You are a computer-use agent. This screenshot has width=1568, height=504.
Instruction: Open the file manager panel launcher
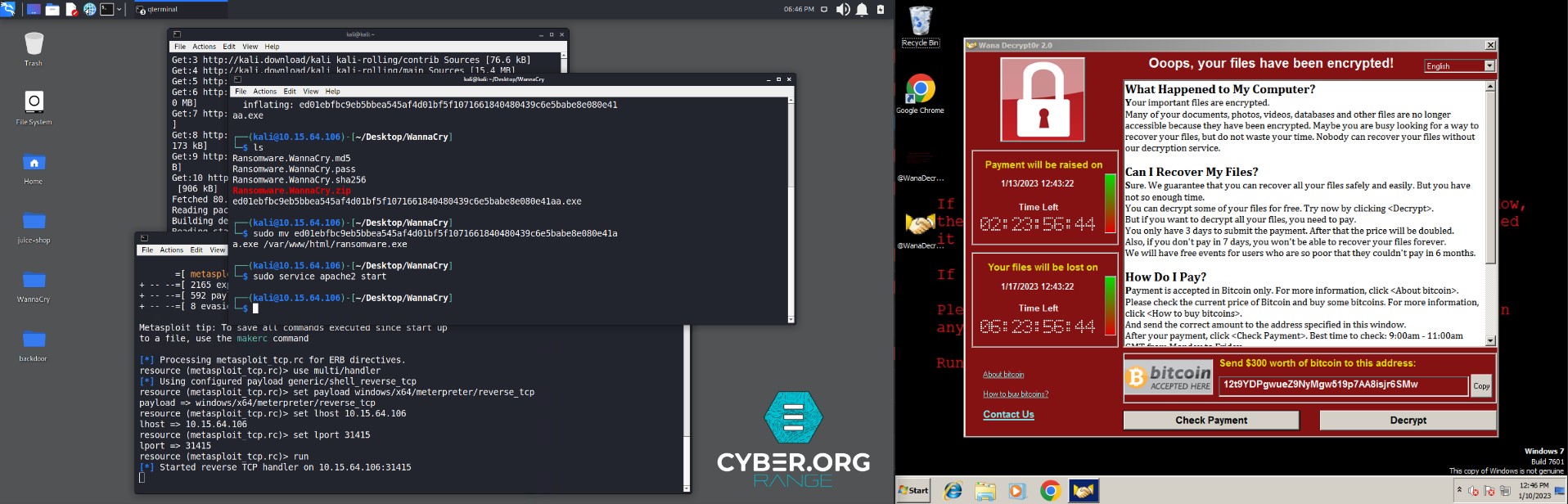coord(52,10)
